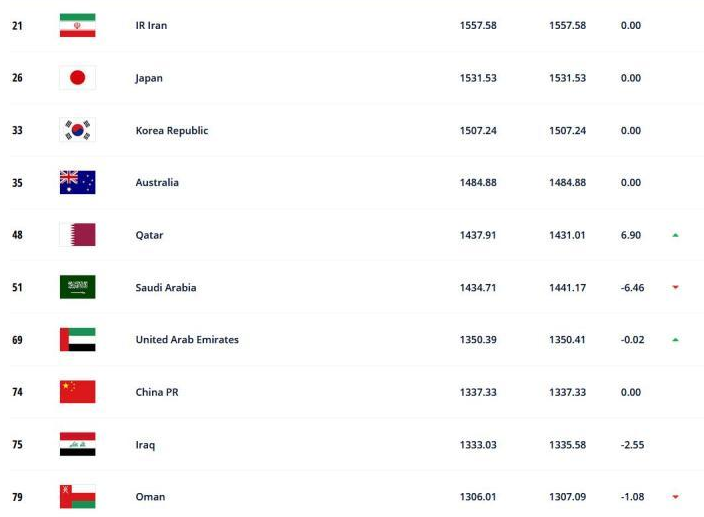Click the IR Iran flag icon

pos(77,25)
